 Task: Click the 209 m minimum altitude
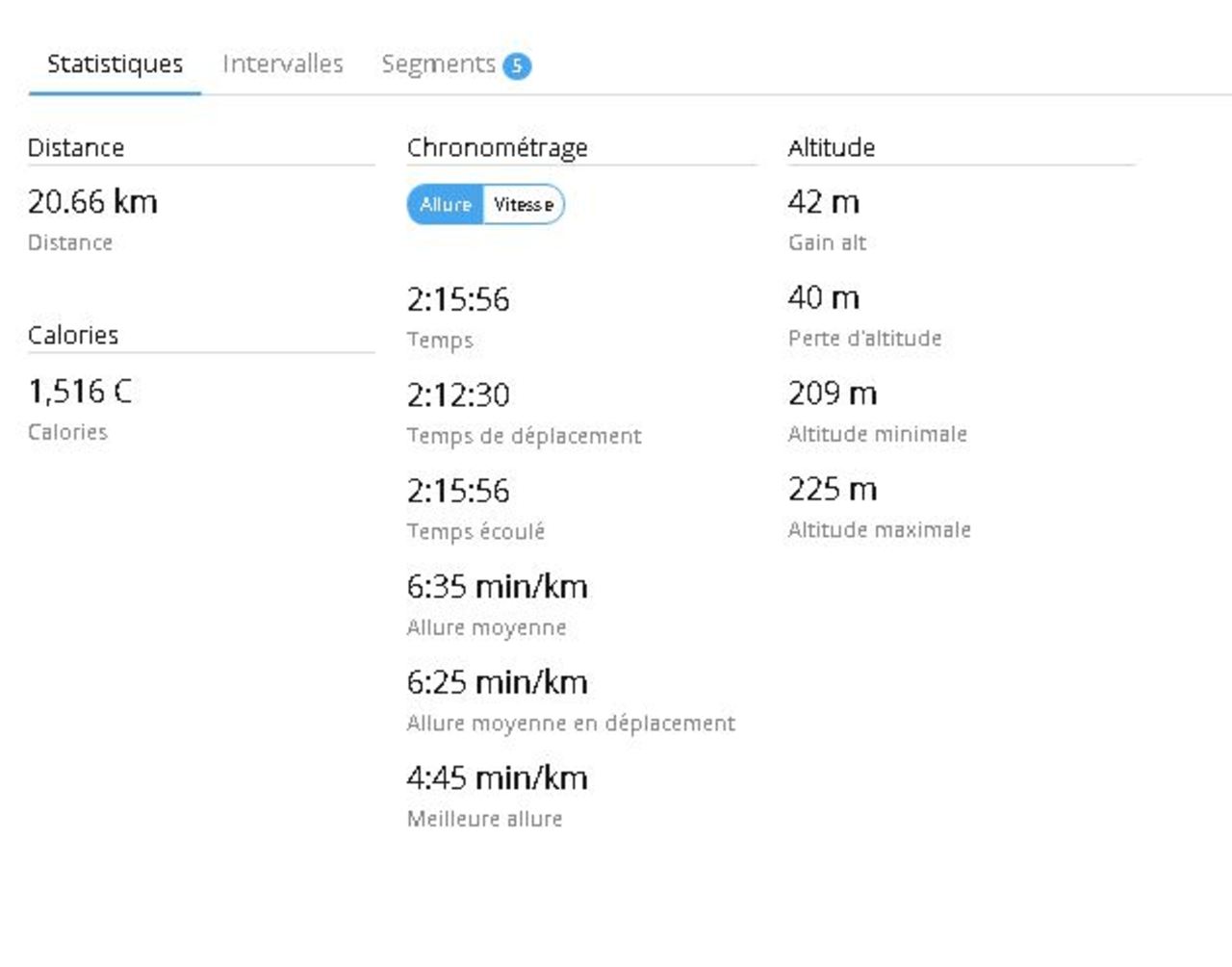(832, 394)
